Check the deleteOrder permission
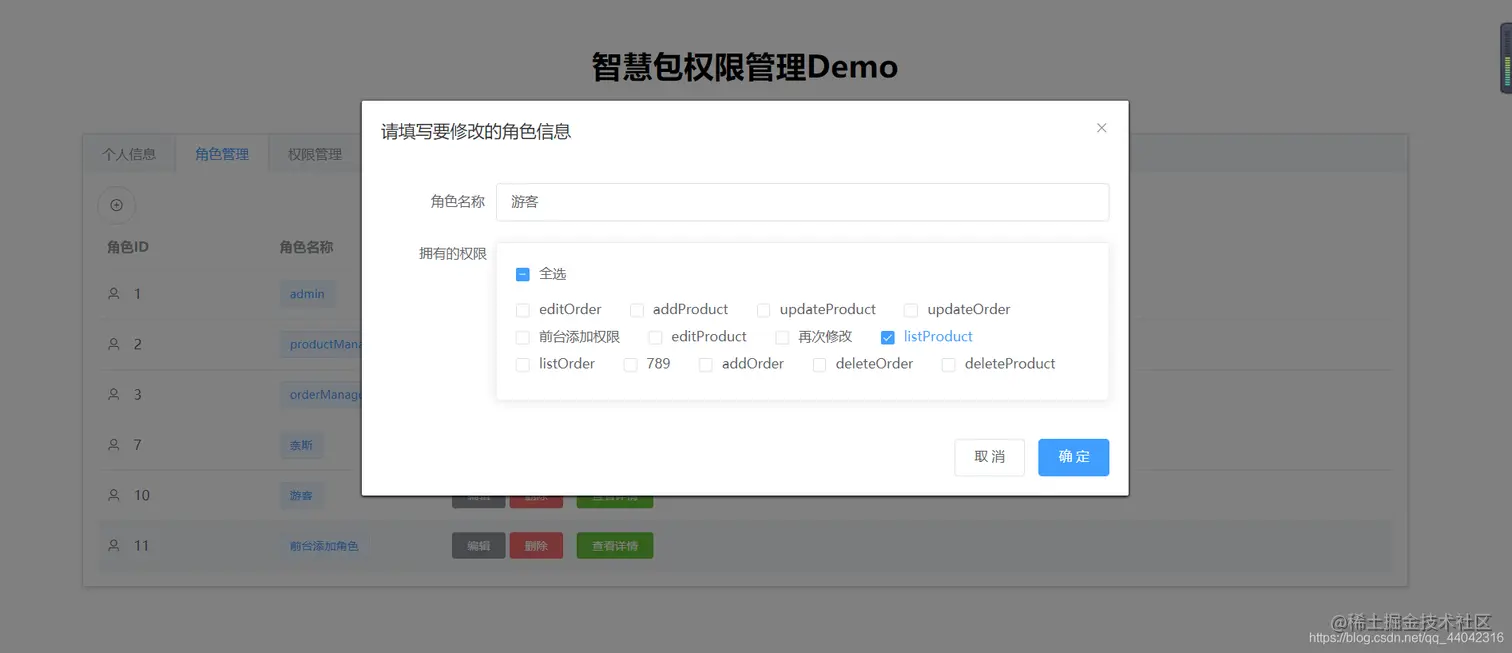This screenshot has width=1512, height=653. pyautogui.click(x=820, y=364)
